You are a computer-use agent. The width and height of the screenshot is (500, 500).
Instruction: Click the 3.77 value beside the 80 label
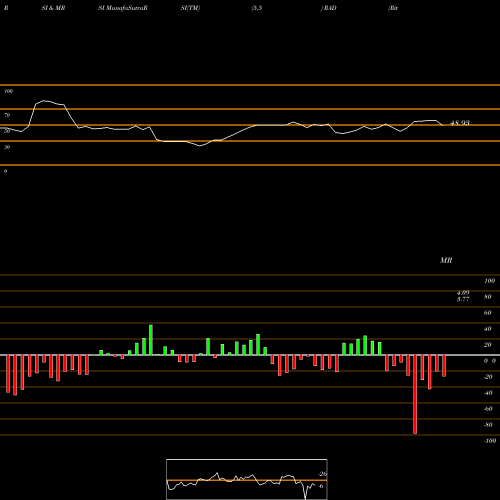(463, 299)
